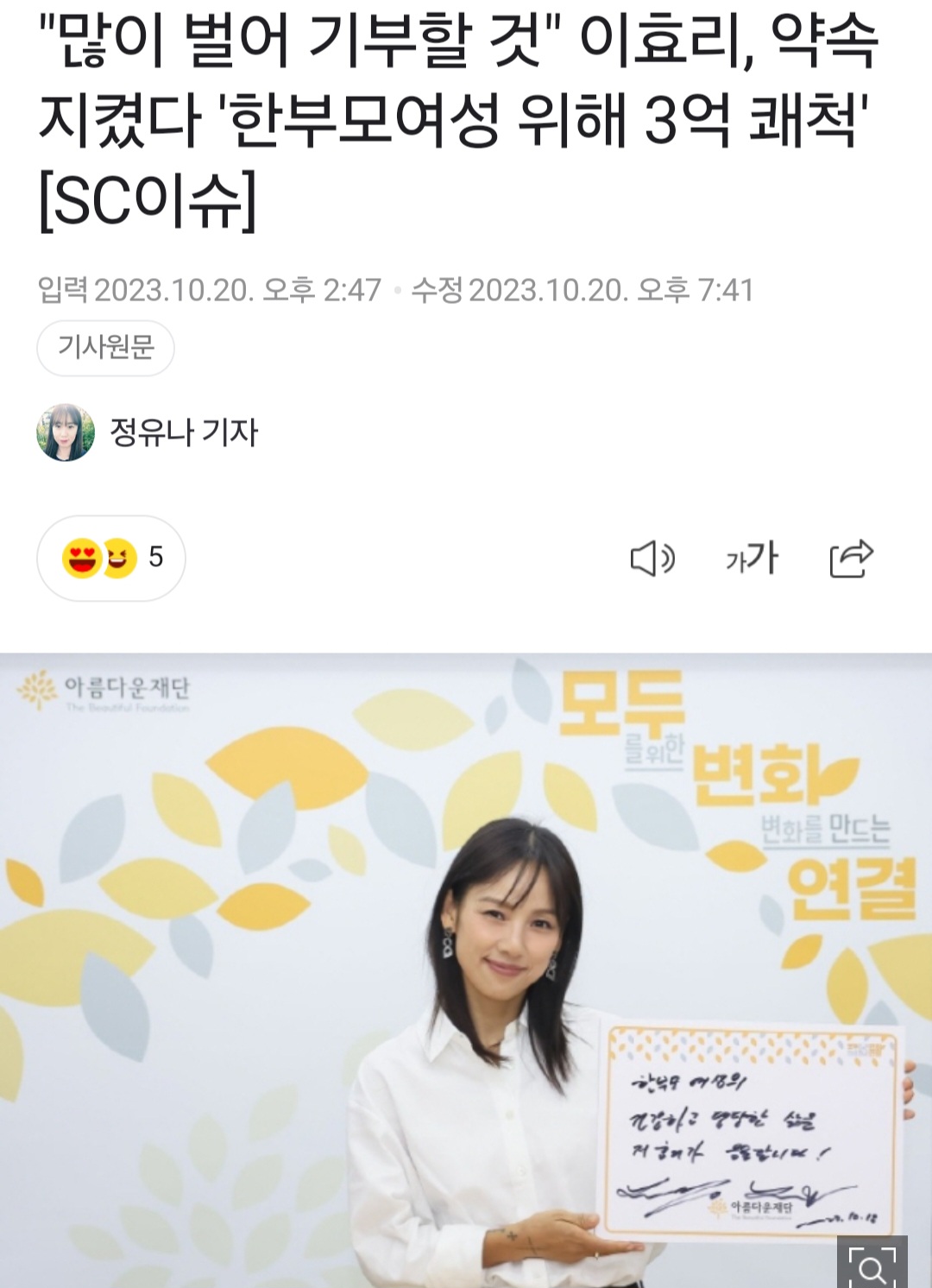The height and width of the screenshot is (1288, 932).
Task: Click the handwritten signed message board
Action: (x=752, y=1131)
